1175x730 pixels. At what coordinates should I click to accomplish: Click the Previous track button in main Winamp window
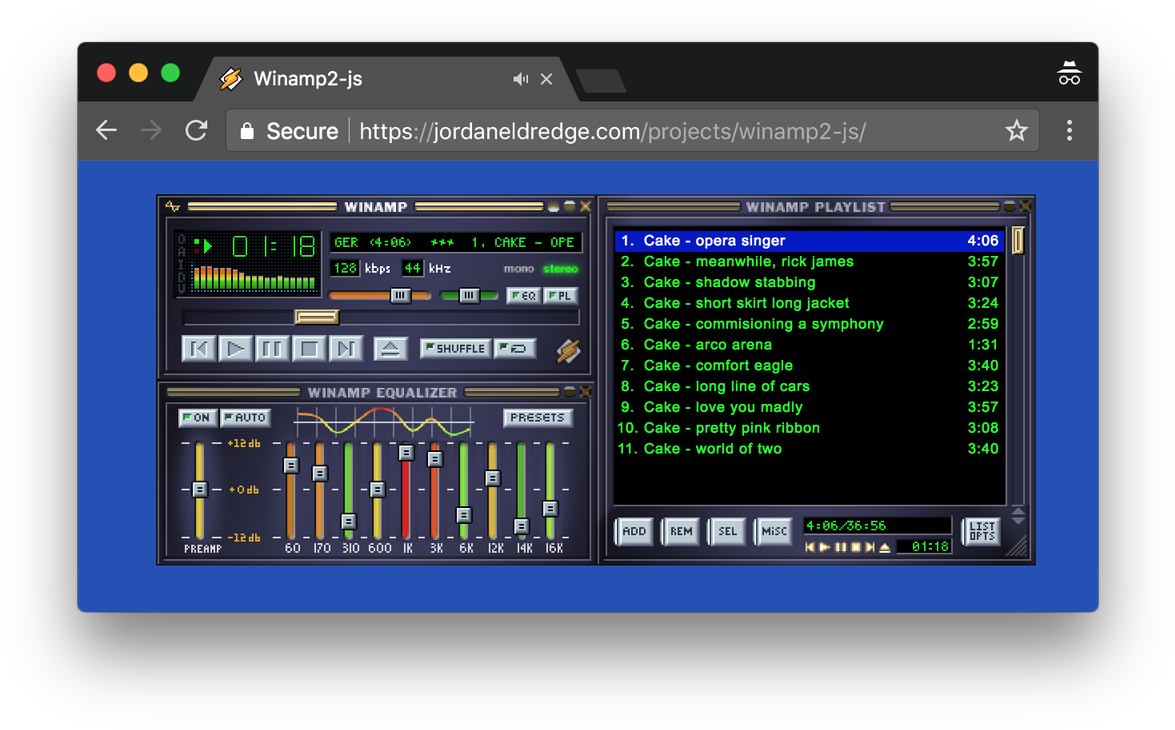pyautogui.click(x=199, y=349)
